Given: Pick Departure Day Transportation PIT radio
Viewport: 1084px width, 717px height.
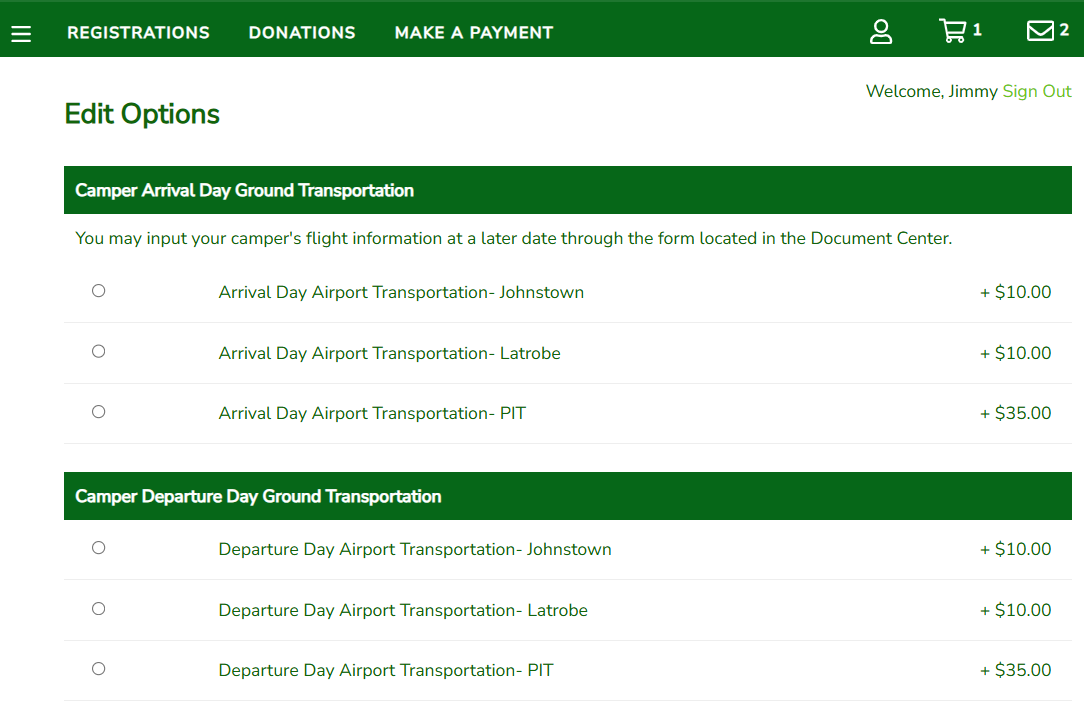Looking at the screenshot, I should pyautogui.click(x=98, y=668).
